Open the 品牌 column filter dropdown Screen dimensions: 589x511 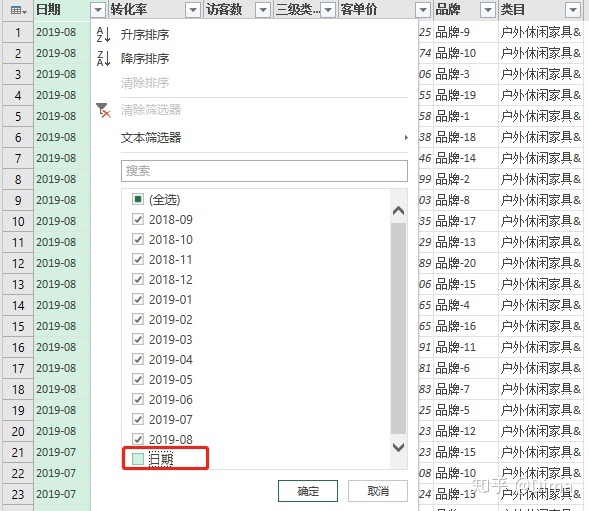(488, 10)
